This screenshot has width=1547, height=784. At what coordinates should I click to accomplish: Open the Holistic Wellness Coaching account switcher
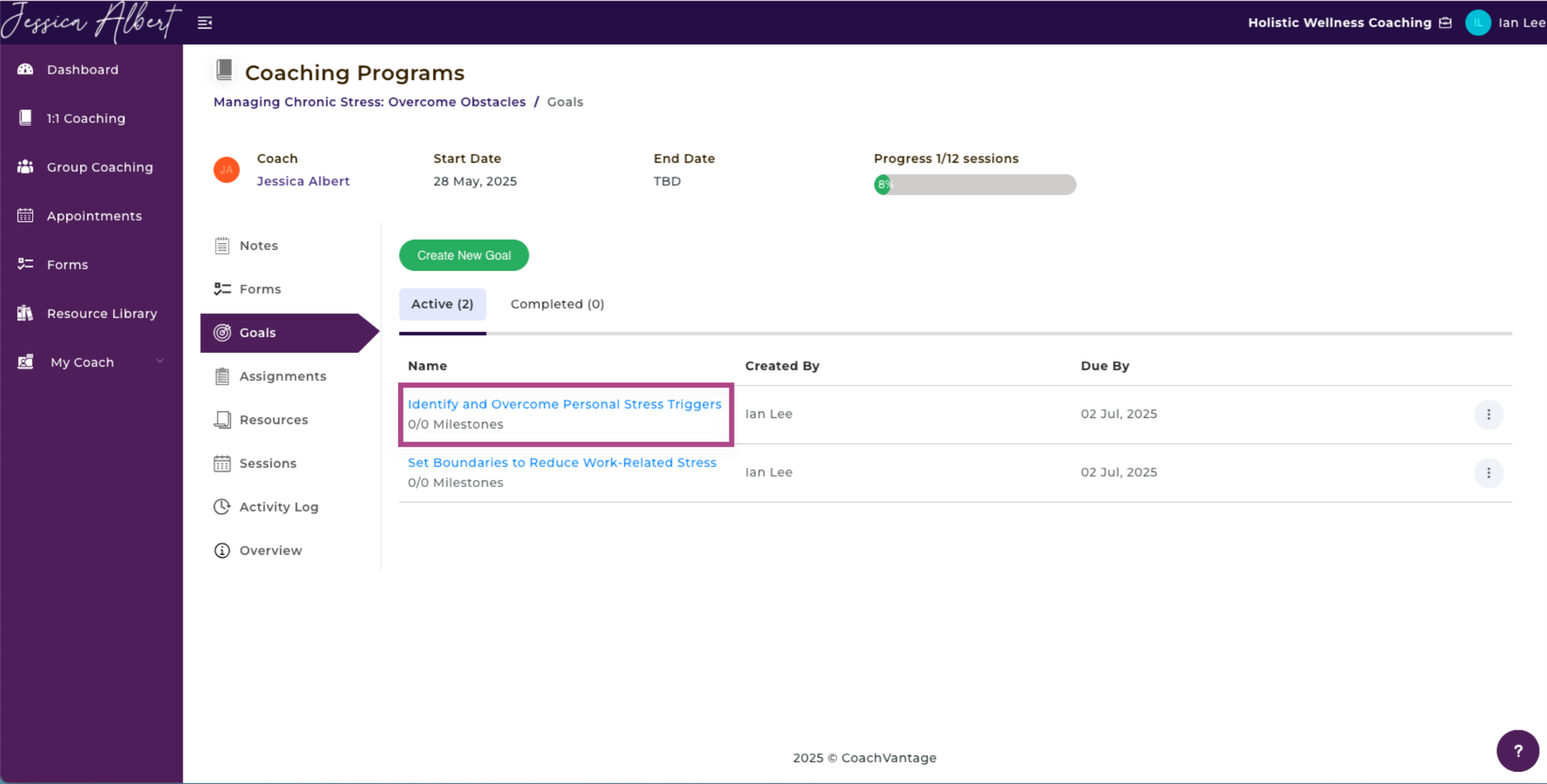[1350, 23]
